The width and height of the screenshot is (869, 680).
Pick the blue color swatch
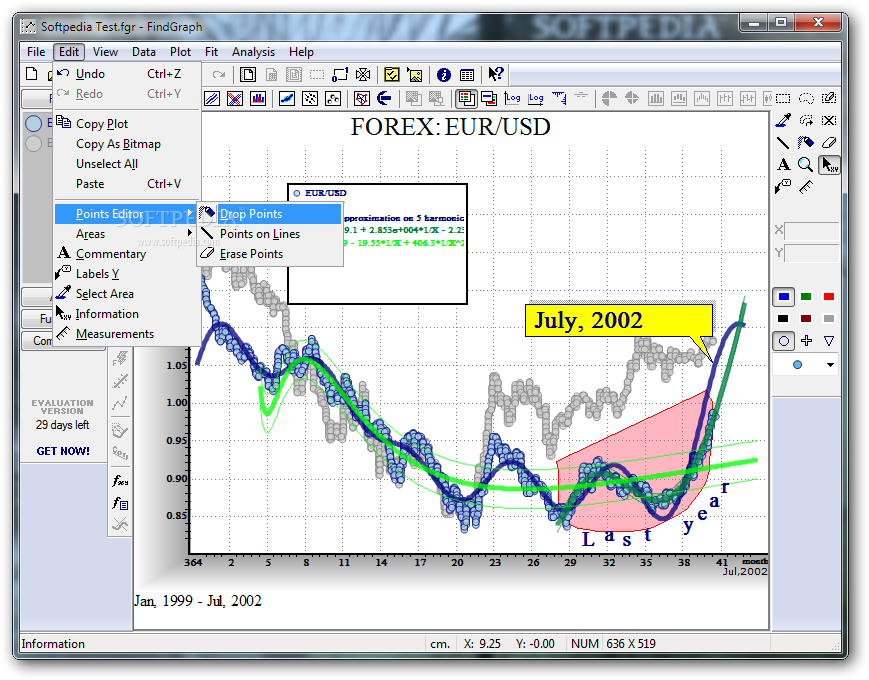click(x=784, y=296)
